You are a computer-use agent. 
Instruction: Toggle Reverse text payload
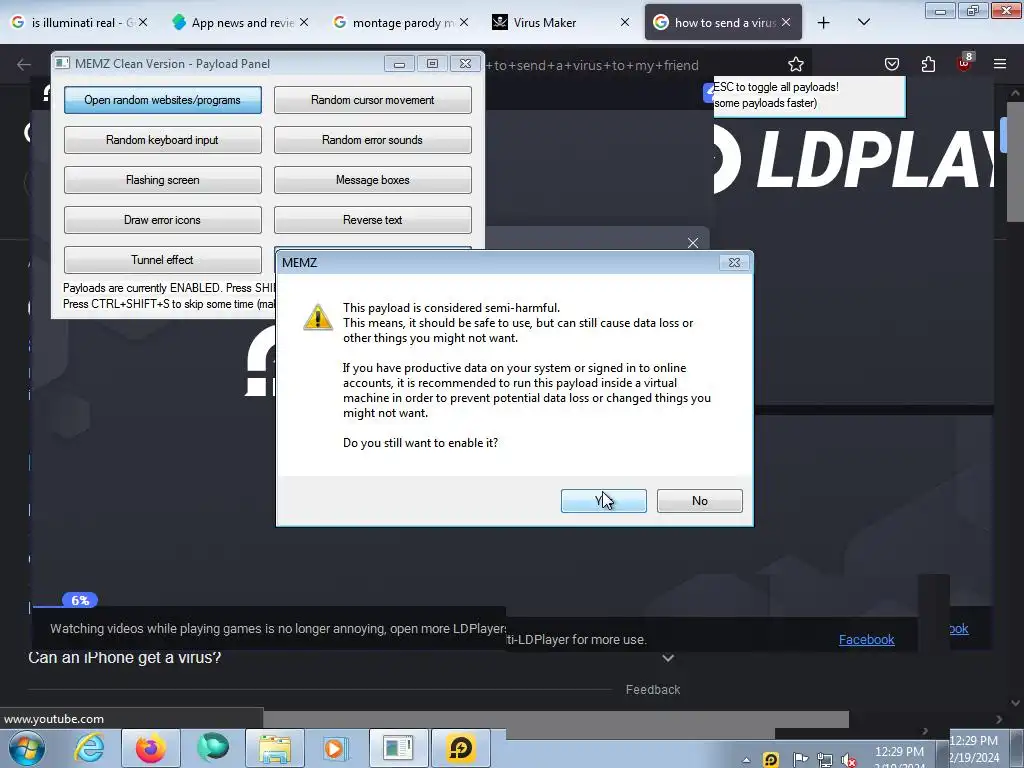372,219
